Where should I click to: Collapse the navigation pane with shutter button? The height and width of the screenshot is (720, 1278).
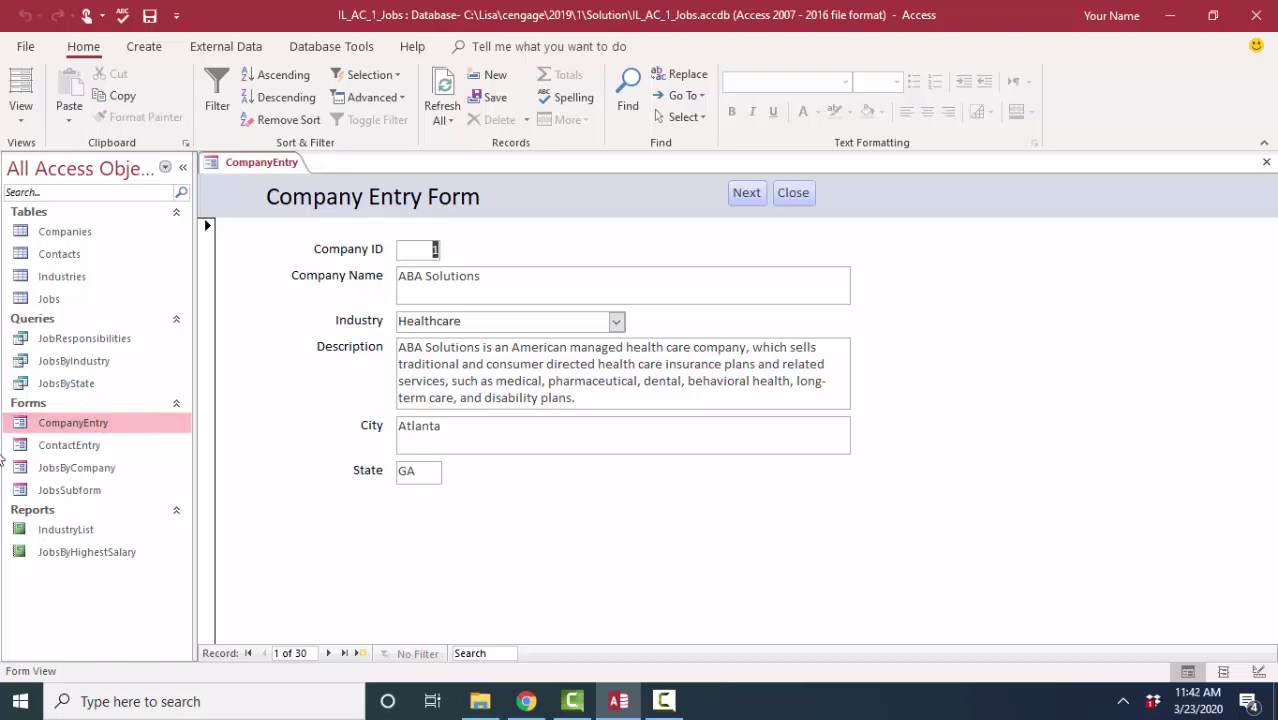pos(183,168)
